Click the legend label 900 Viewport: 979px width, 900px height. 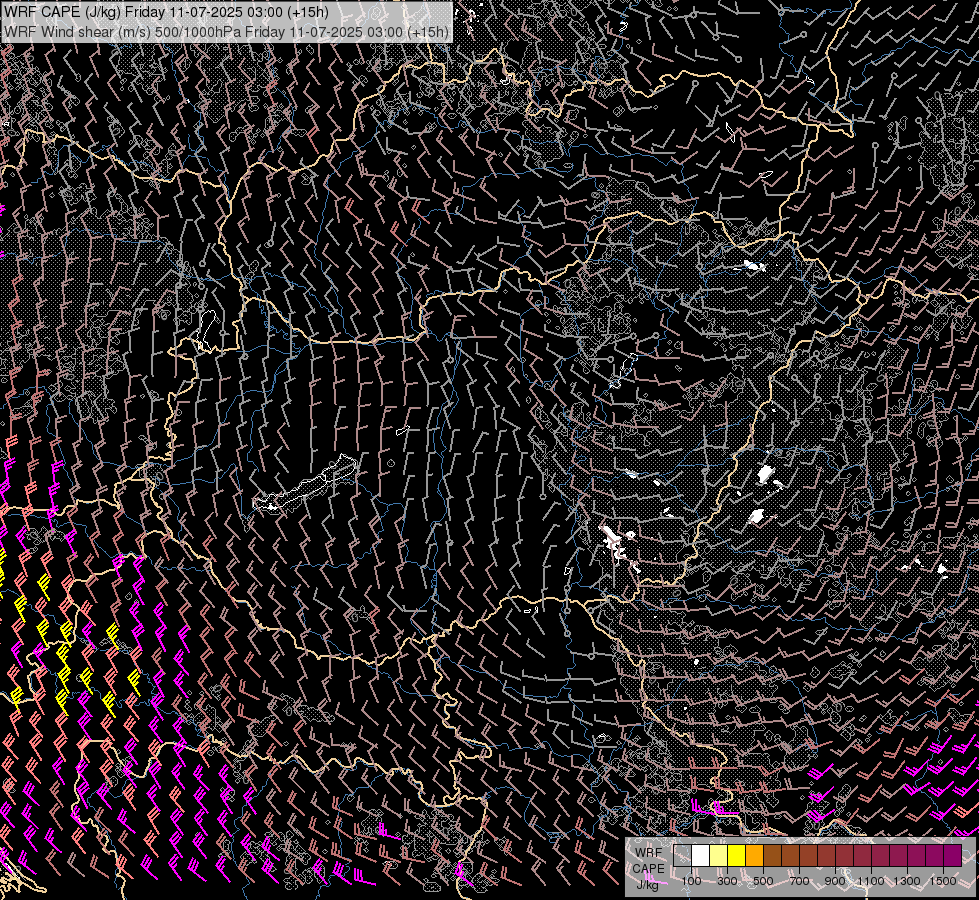tap(835, 881)
